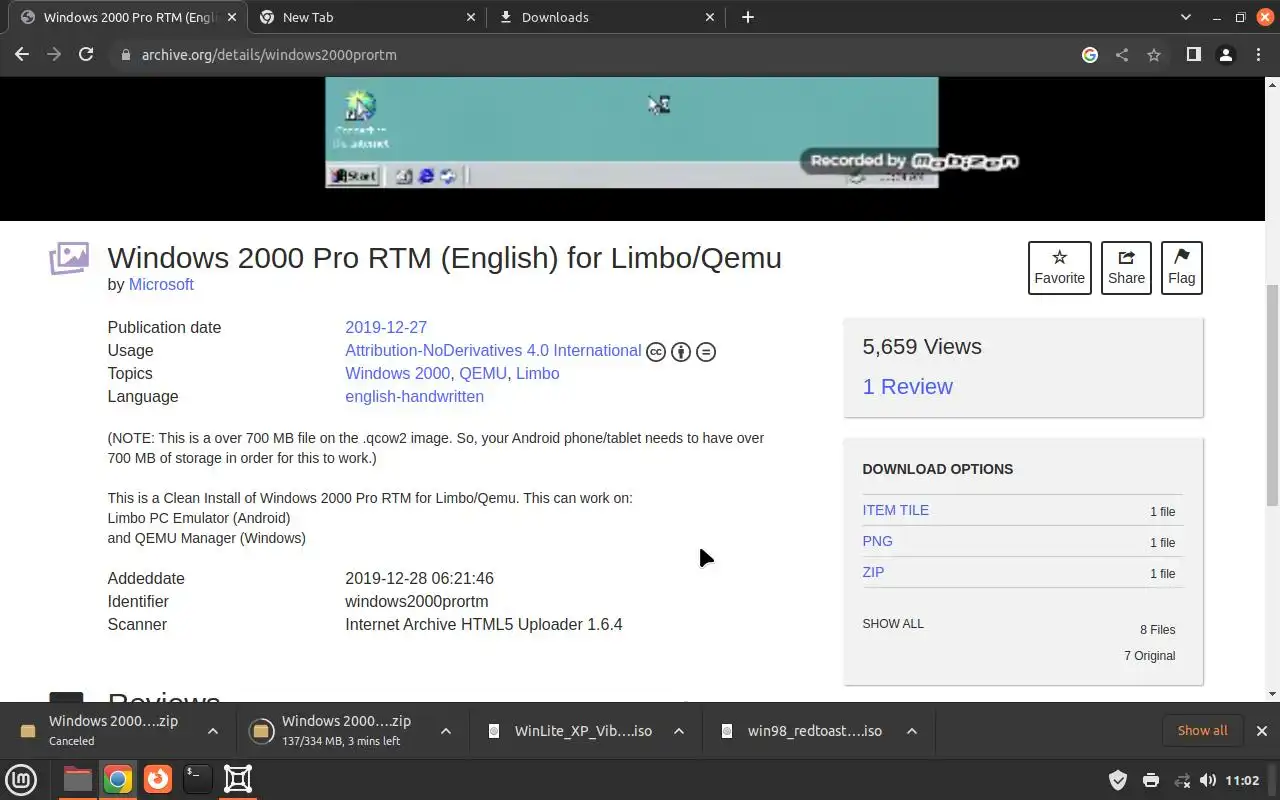1280x800 pixels.
Task: Flag this archive item
Action: [x=1181, y=268]
